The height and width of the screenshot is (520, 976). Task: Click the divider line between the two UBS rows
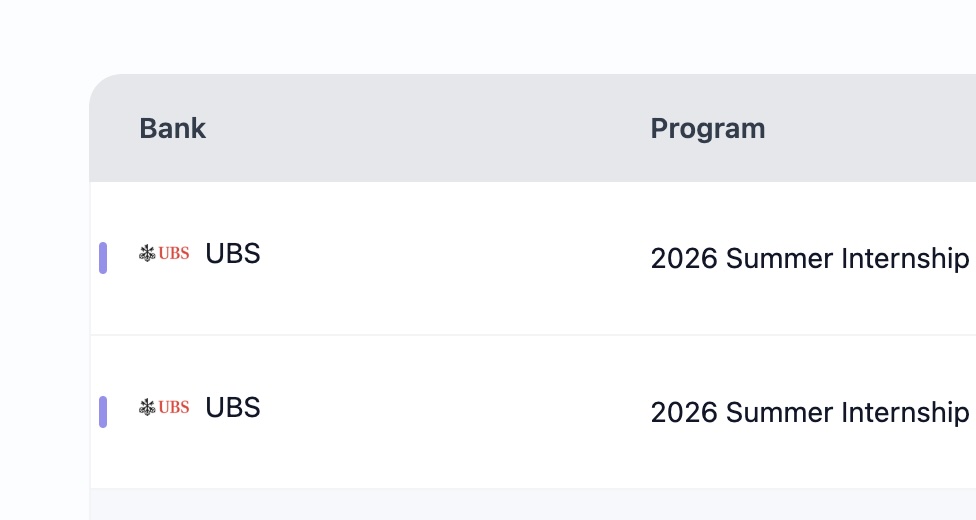(500, 335)
